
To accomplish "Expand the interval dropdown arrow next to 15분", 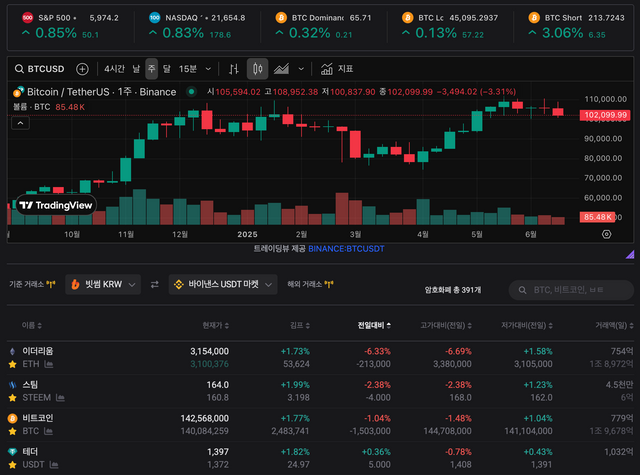I will [208, 69].
